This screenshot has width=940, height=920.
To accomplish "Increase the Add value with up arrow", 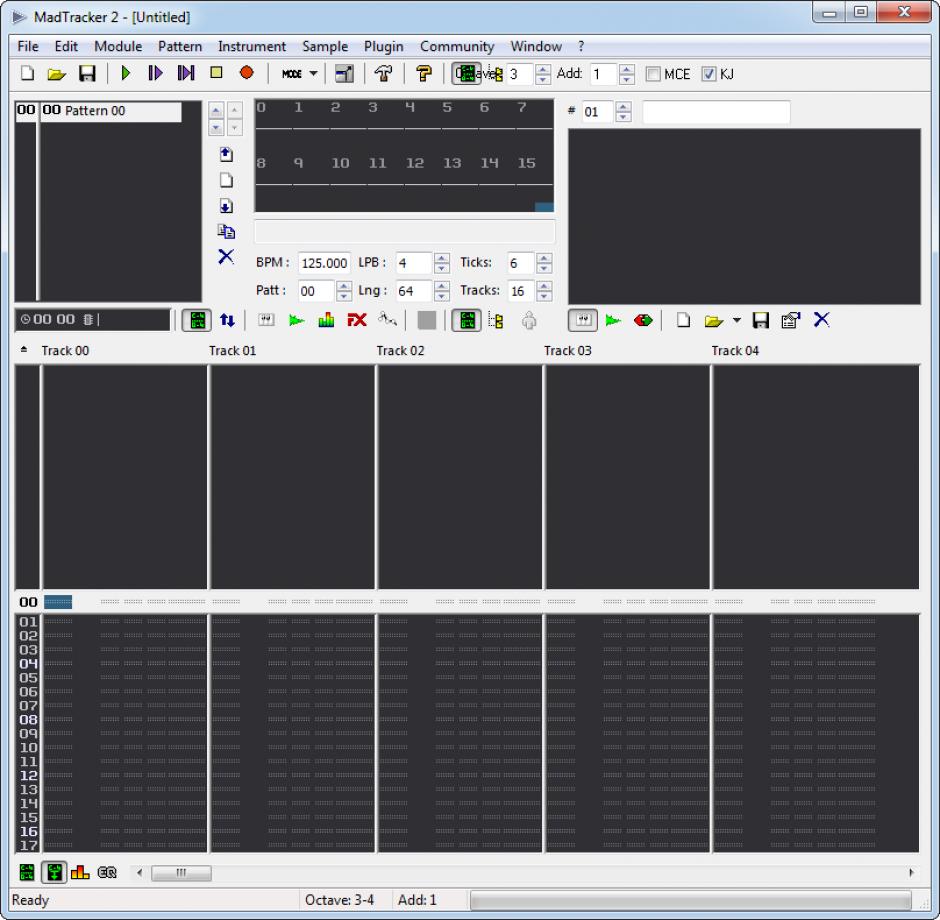I will point(626,70).
